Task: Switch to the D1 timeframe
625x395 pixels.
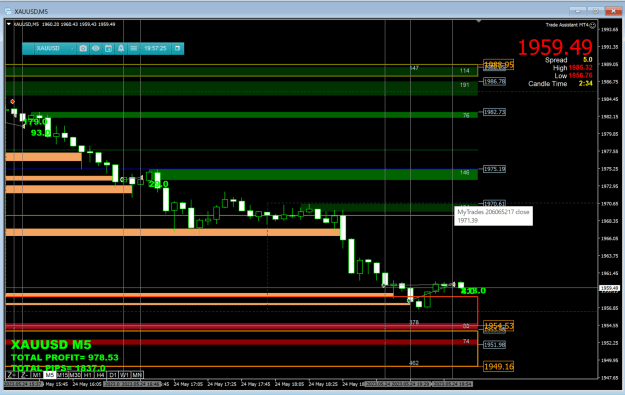Action: tap(113, 375)
